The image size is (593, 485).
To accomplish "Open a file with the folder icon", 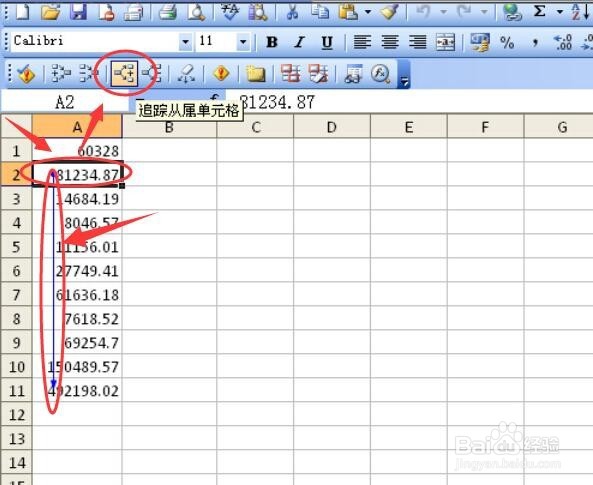I will point(51,12).
